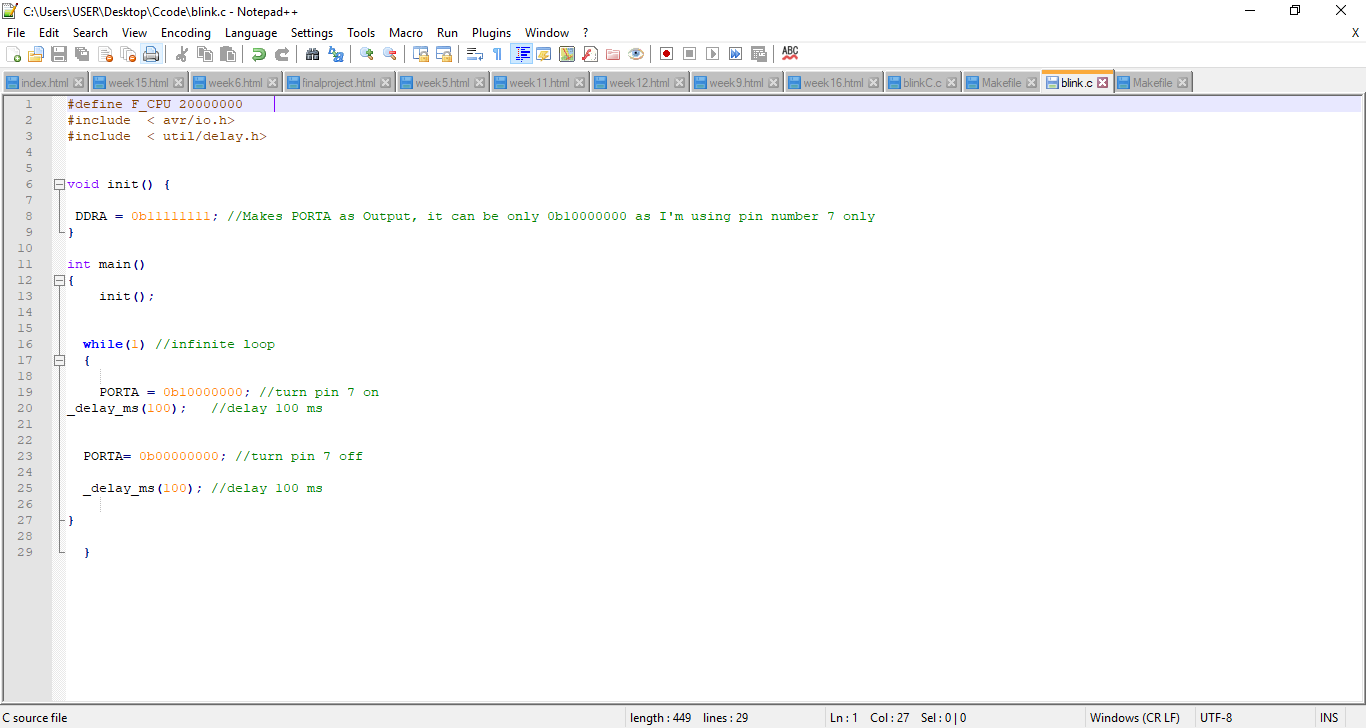Click the Windows (CR LF) status entry
Image resolution: width=1366 pixels, height=728 pixels.
click(x=1135, y=718)
